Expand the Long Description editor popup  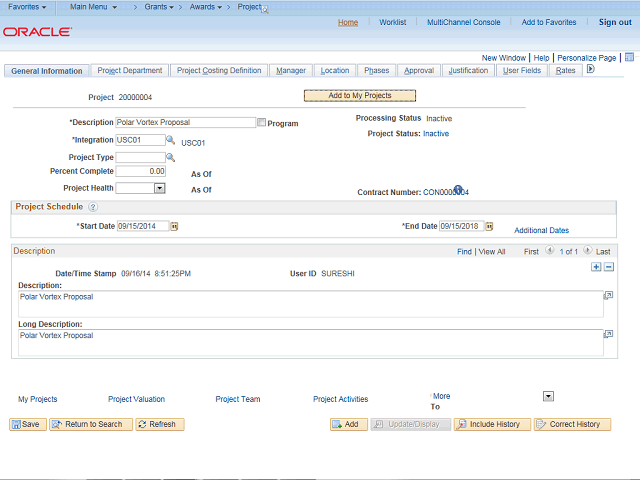click(608, 334)
